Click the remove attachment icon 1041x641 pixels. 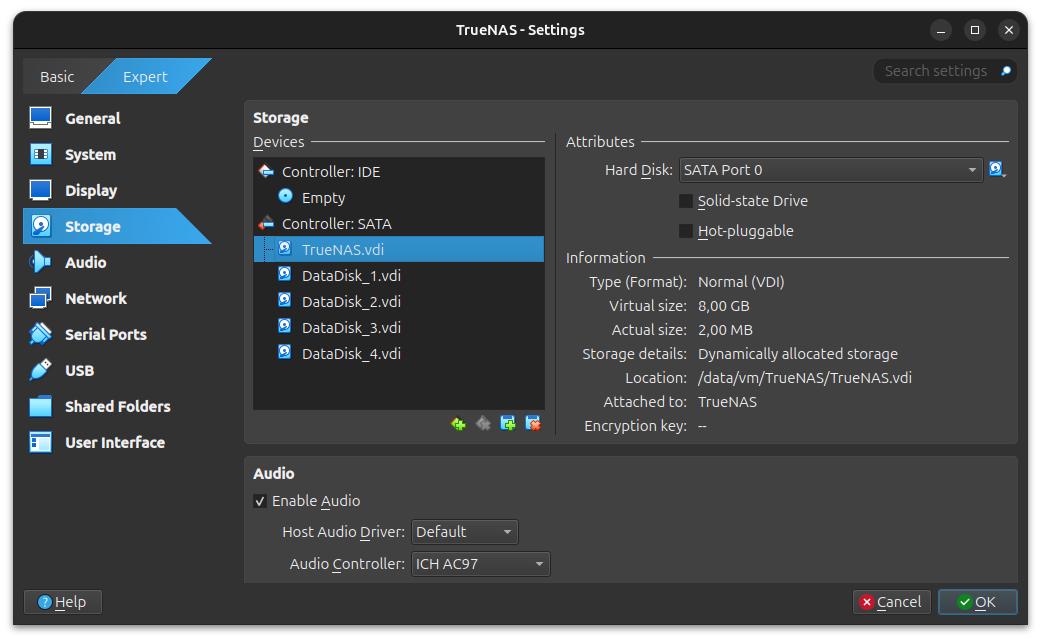click(533, 424)
